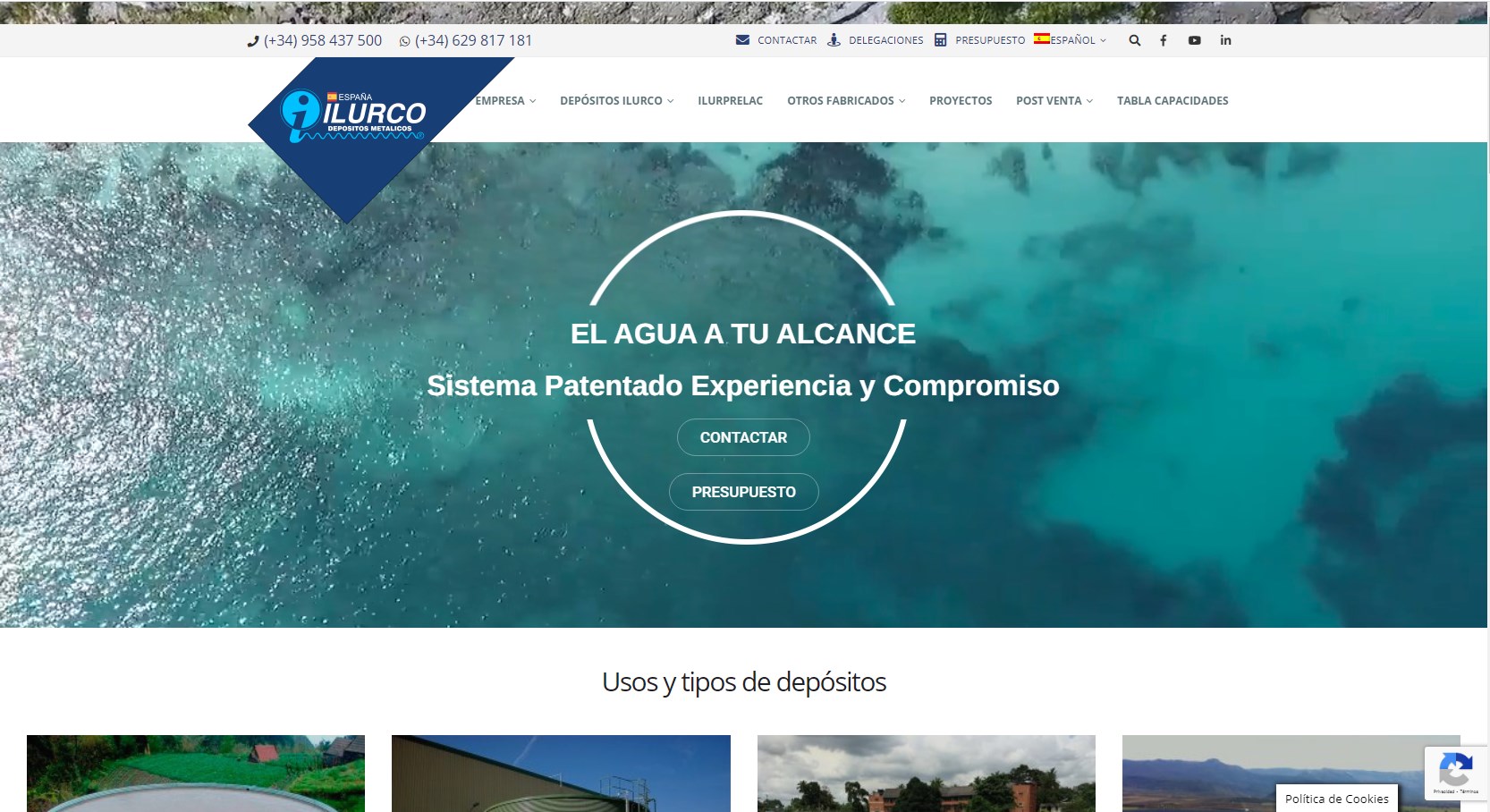Open the YouTube channel icon

[x=1194, y=40]
